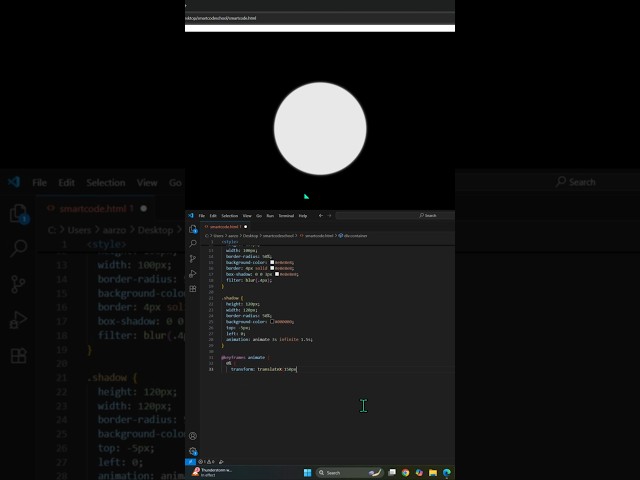Click the background-color swatch on line 15
Screen dimensions: 640x480
click(272, 262)
